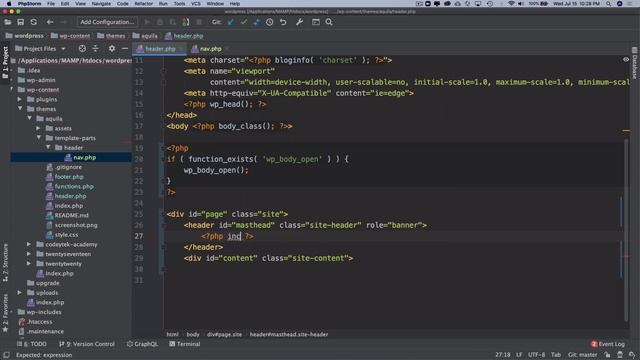The width and height of the screenshot is (640, 360).
Task: Open the Apple menu
Action: [x=9, y=4]
